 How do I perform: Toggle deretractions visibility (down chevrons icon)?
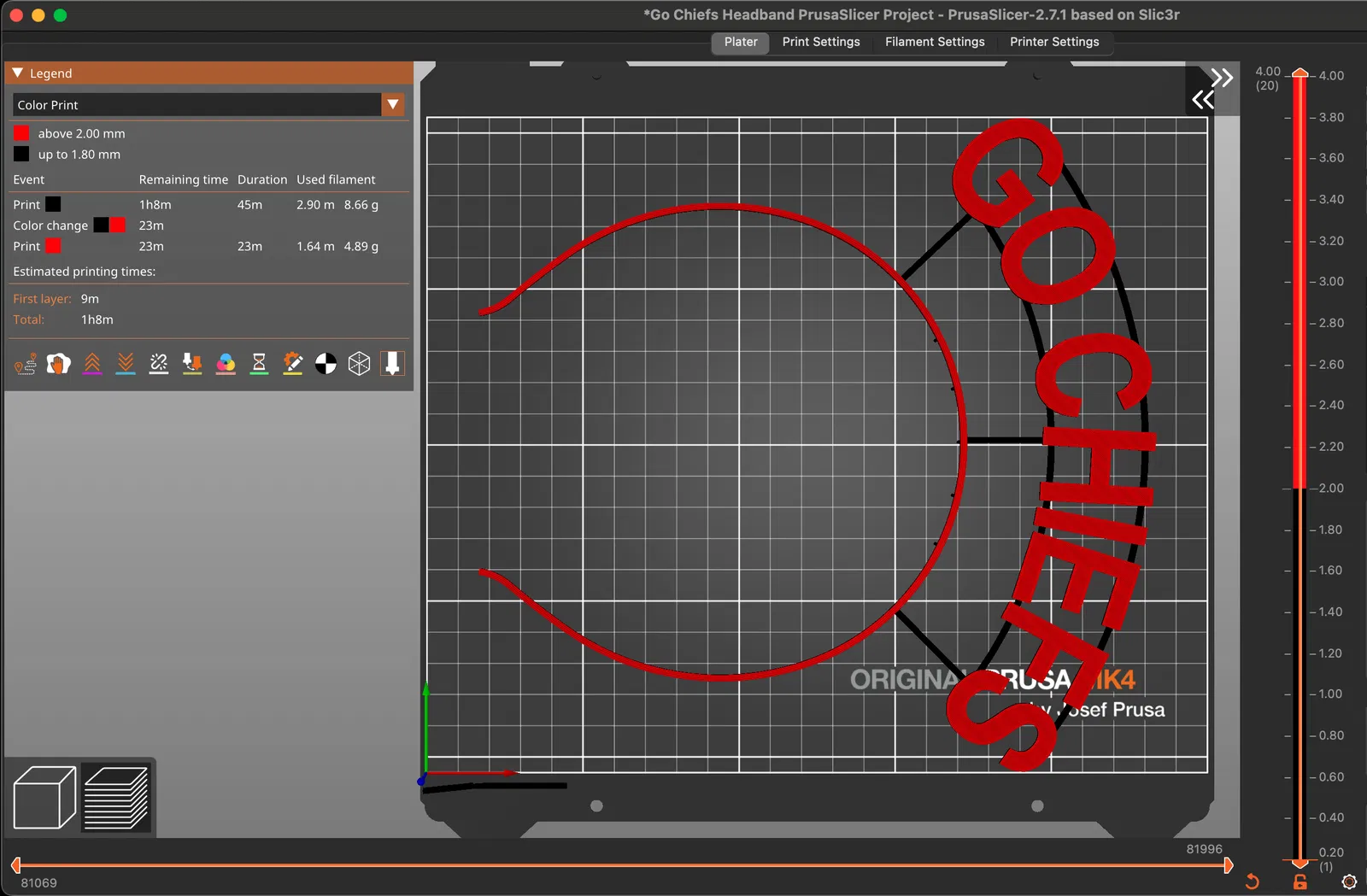click(126, 364)
